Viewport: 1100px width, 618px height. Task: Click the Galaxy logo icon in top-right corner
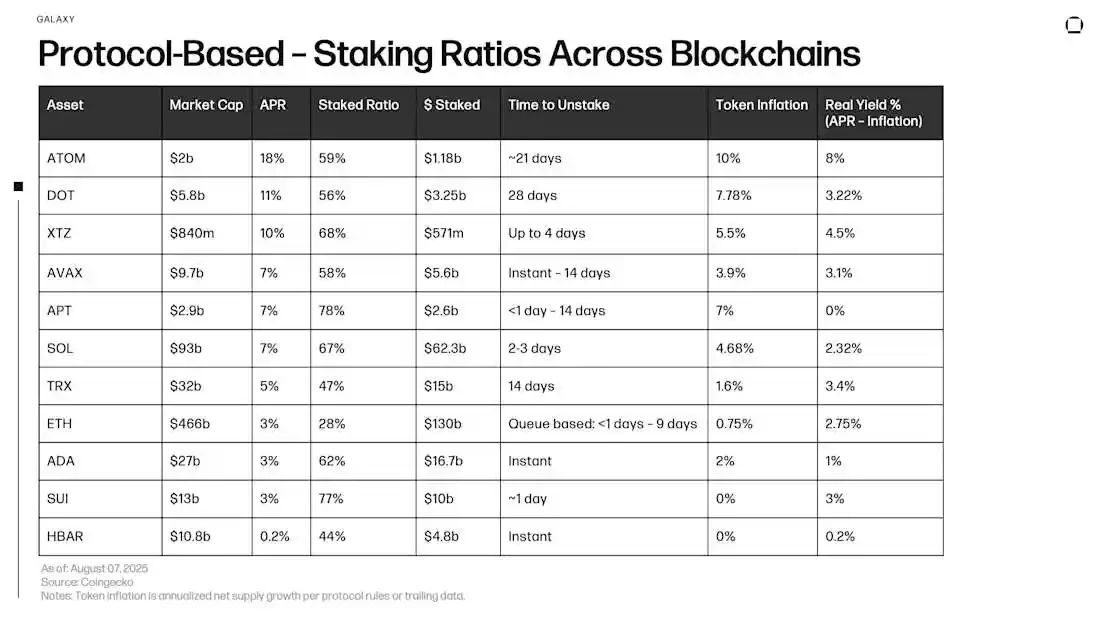(1074, 25)
